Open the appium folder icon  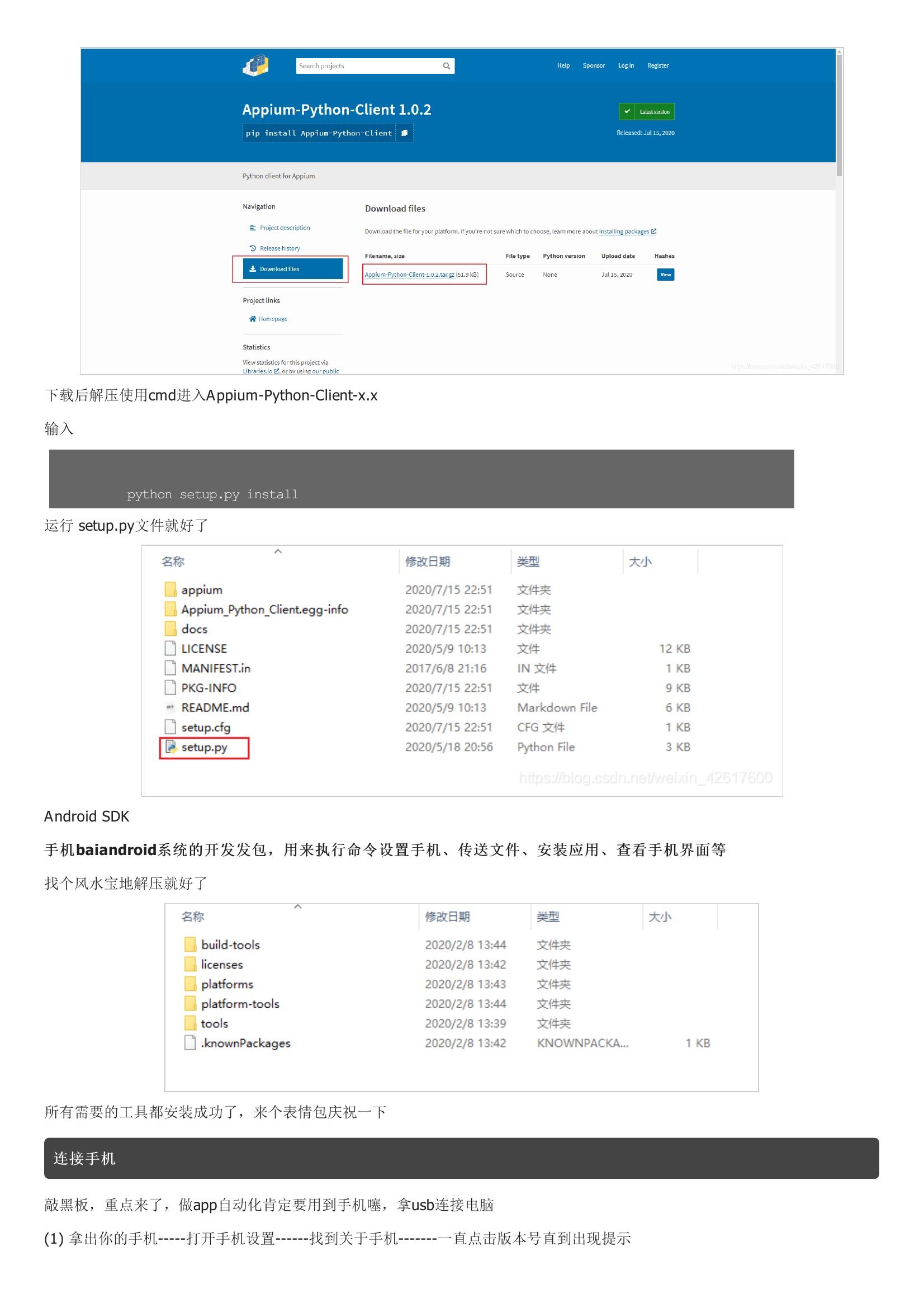click(x=170, y=589)
